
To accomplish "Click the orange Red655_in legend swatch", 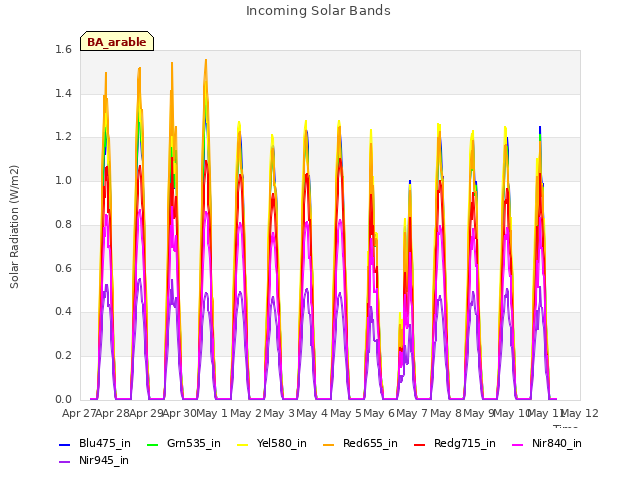I will [x=329, y=444].
